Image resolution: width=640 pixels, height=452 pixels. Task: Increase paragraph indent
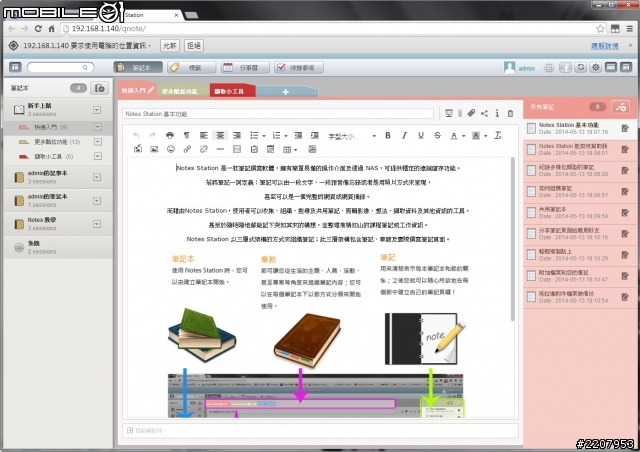tap(314, 135)
